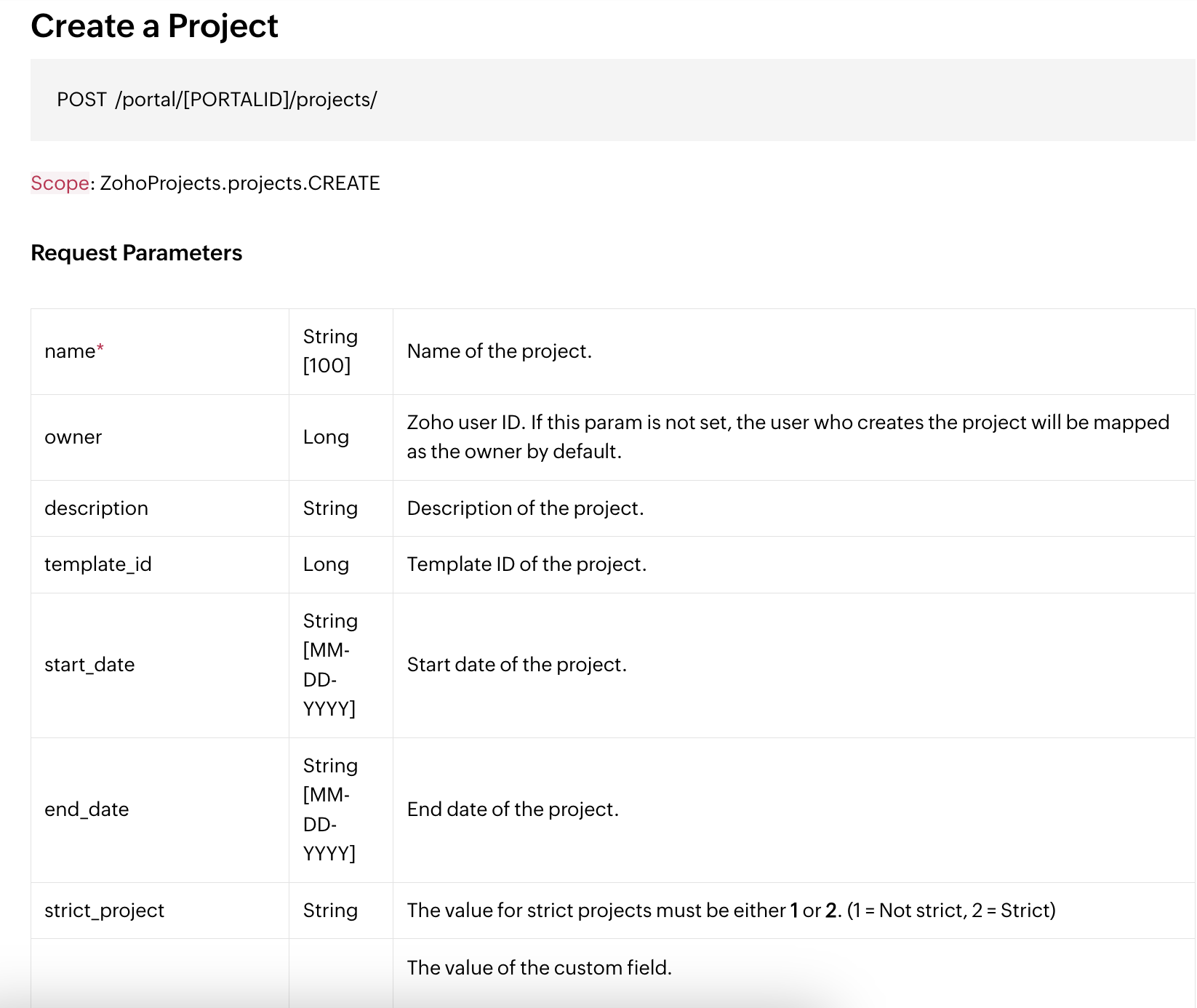Select the text "Name of the project."
The image size is (1197, 1008).
[x=500, y=351]
